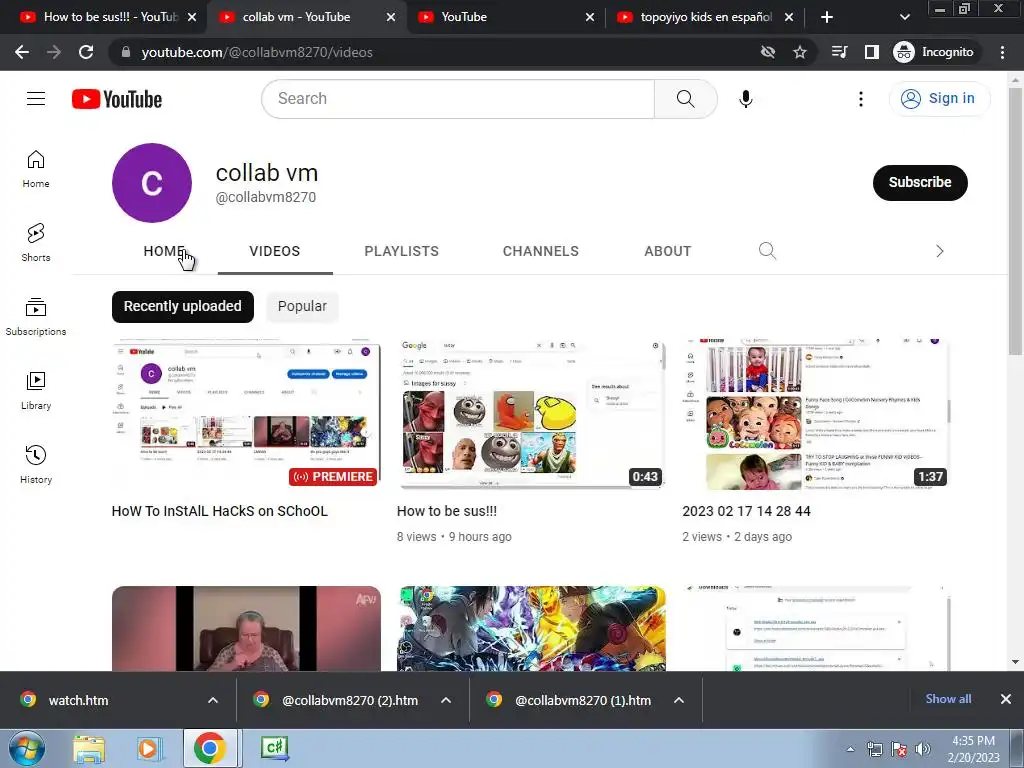Open video title '2023 02 17 14 28 44'

coord(746,511)
